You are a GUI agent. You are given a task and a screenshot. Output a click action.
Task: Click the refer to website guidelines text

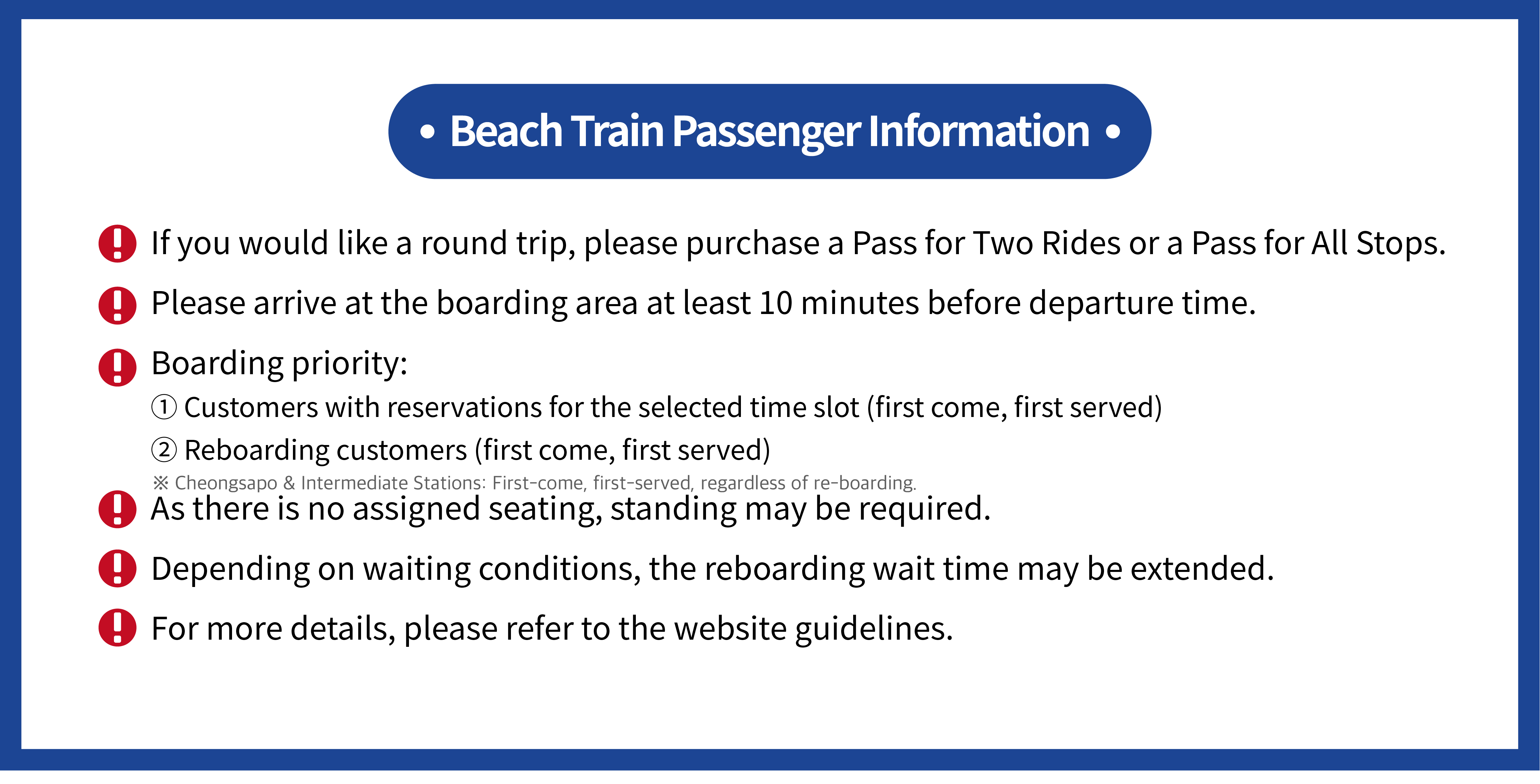[552, 629]
